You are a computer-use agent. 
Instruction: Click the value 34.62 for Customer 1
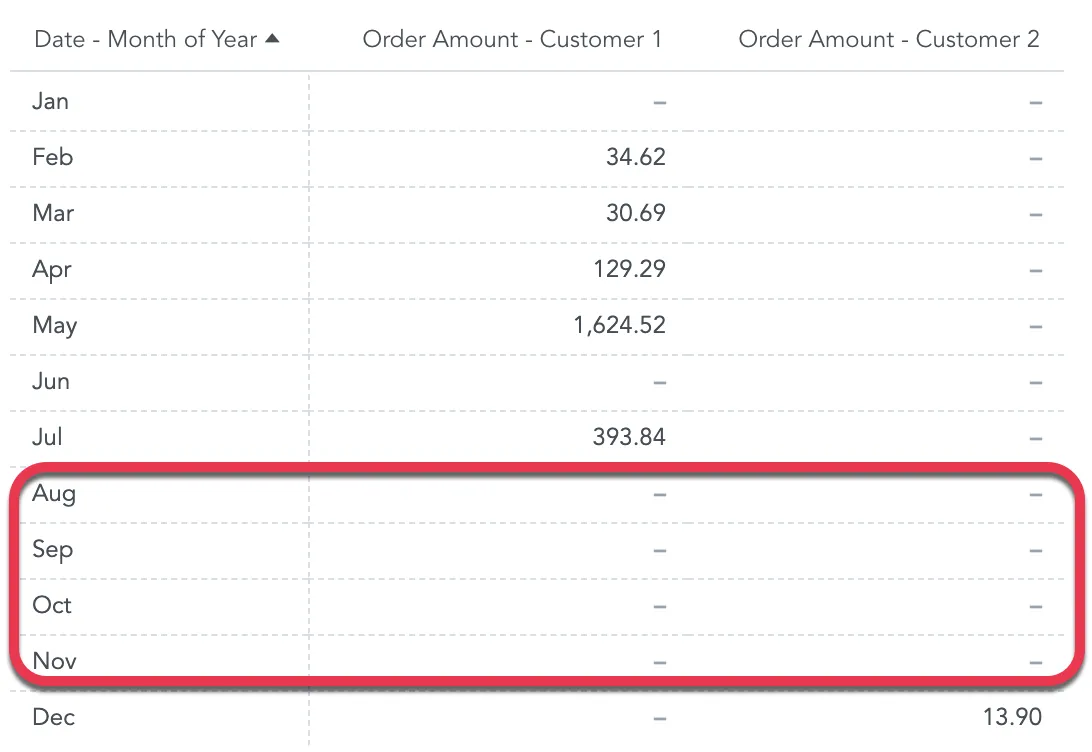635,157
